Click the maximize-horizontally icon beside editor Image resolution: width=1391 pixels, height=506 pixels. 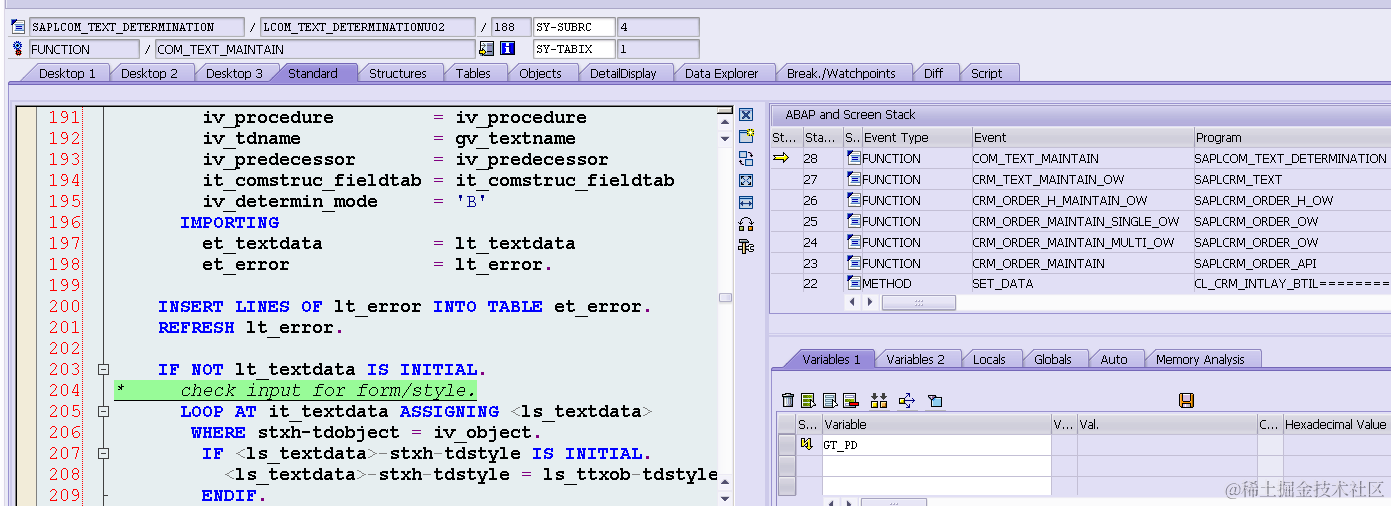click(746, 202)
